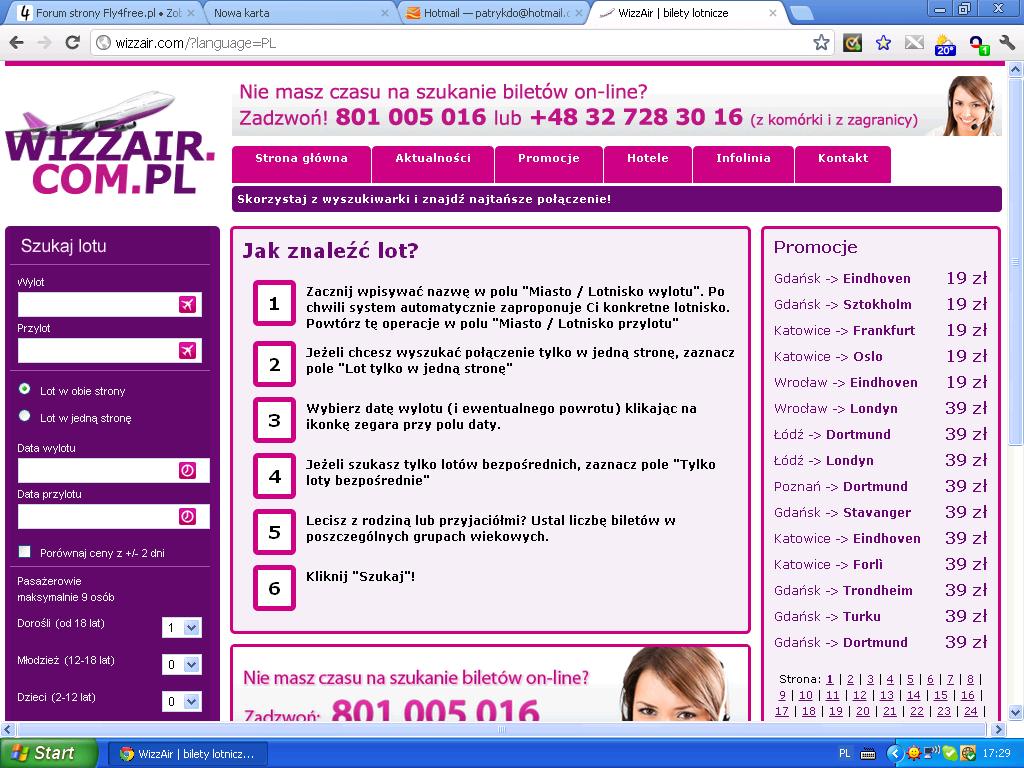The image size is (1024, 768).
Task: Click the address bar URL
Action: click(x=195, y=43)
